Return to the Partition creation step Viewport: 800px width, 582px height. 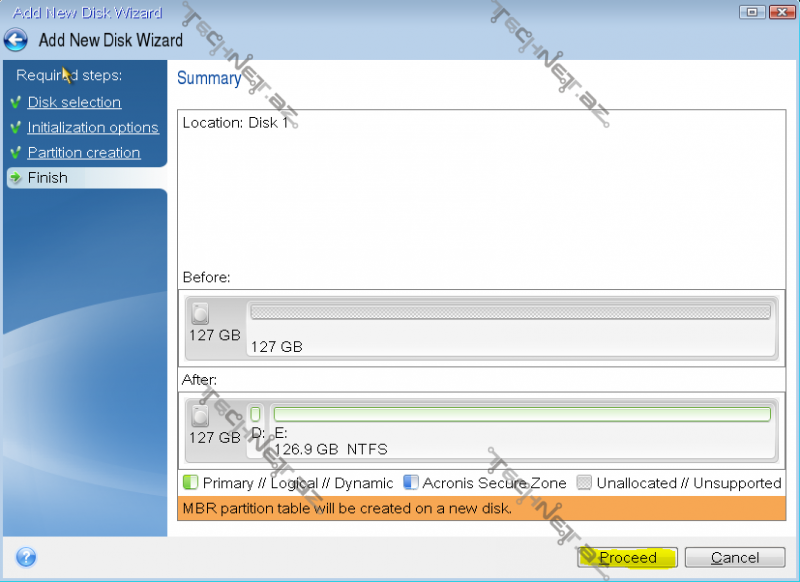84,152
